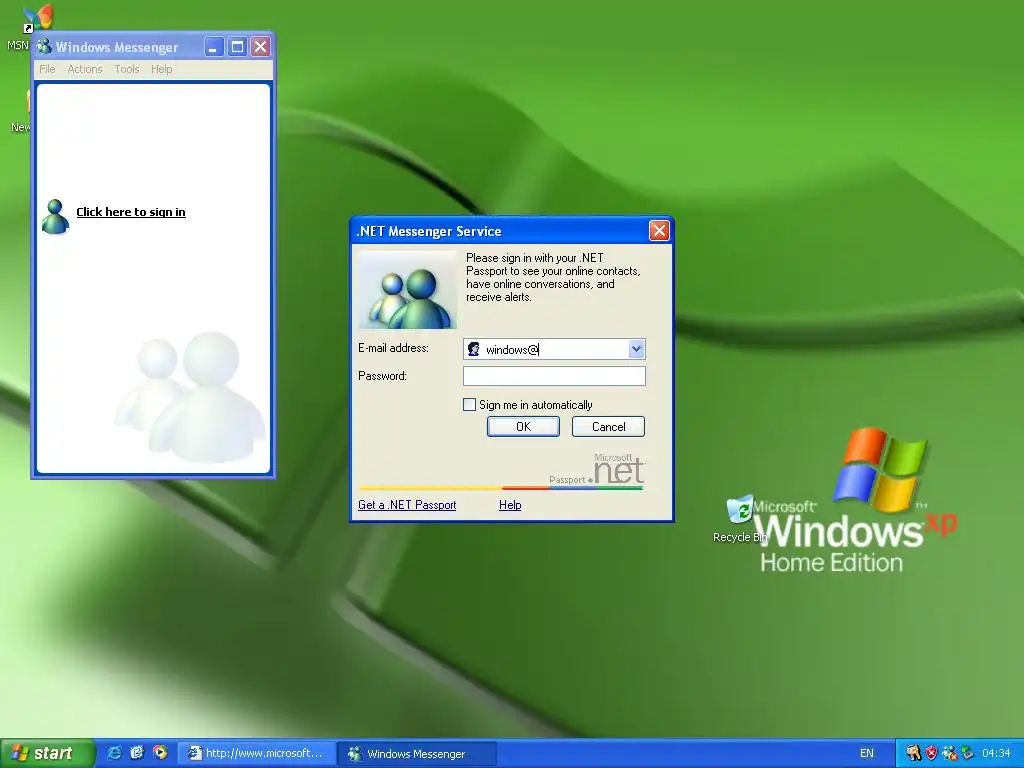Click Cancel in sign-in dialog
This screenshot has height=768, width=1024.
click(608, 426)
